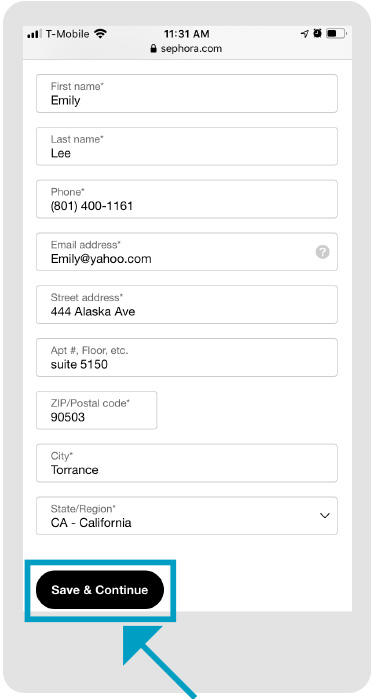The height and width of the screenshot is (699, 373).
Task: Focus the ZIP/Postal code field
Action: click(x=97, y=410)
